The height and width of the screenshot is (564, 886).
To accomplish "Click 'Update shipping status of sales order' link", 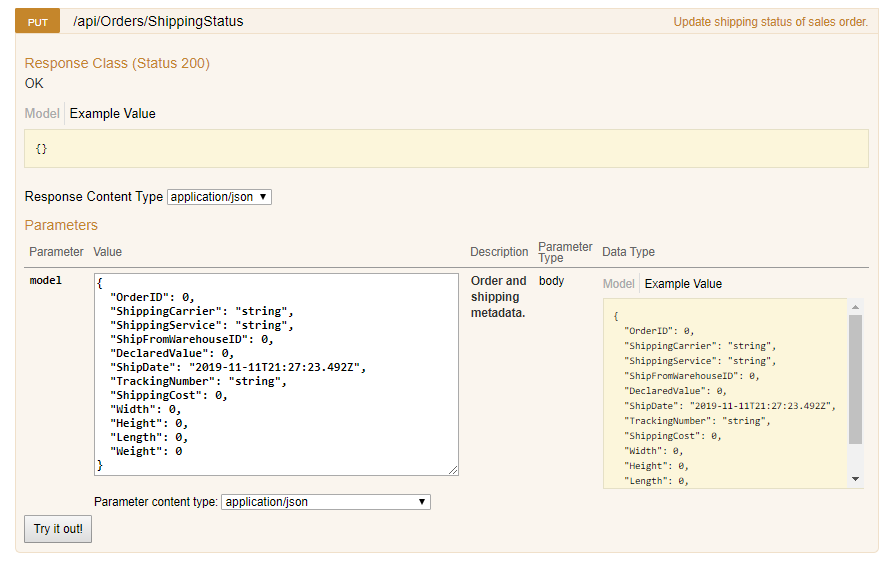I will [x=770, y=22].
